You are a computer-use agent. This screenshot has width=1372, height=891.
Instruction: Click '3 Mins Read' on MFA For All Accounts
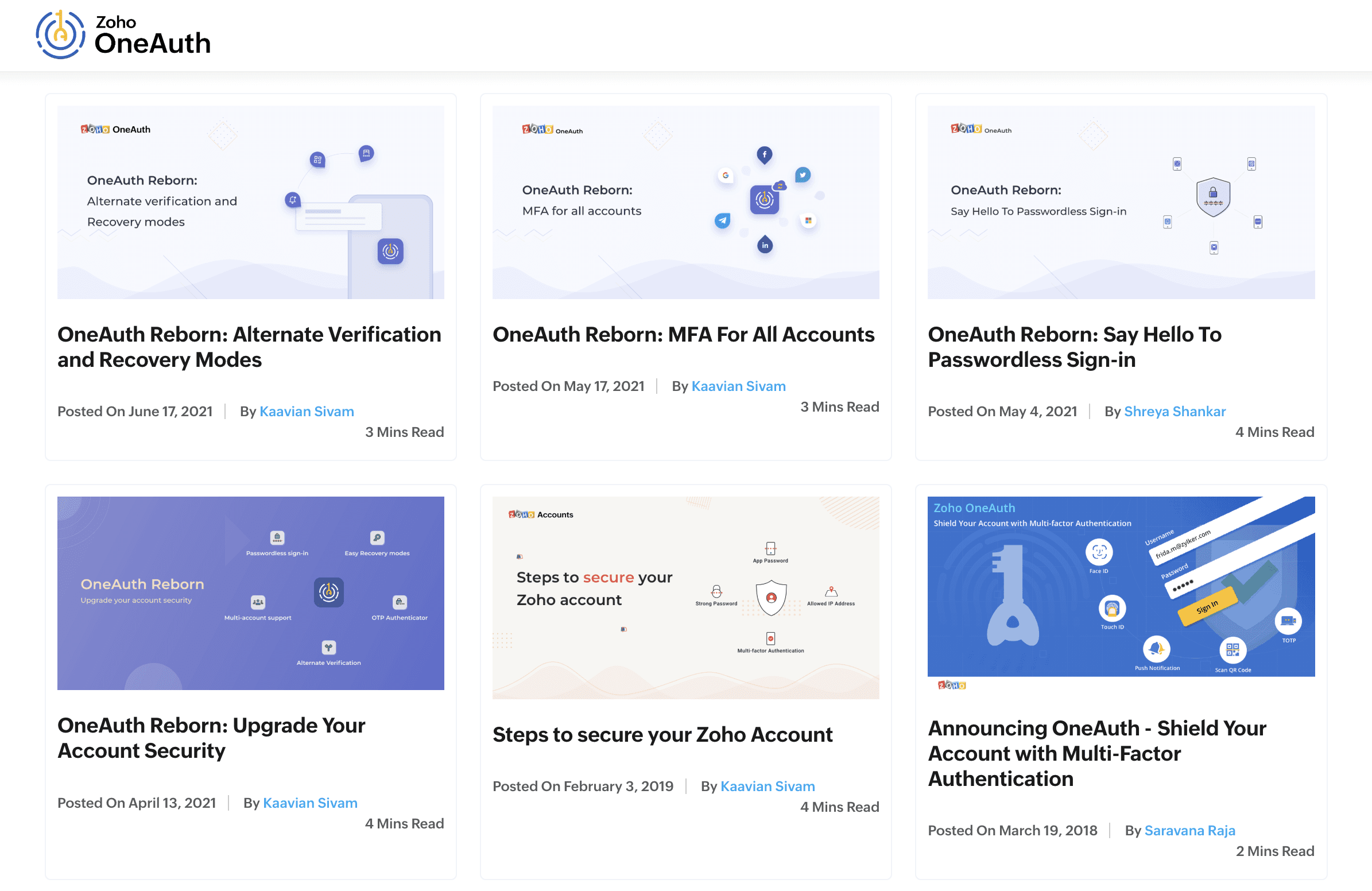pos(840,407)
